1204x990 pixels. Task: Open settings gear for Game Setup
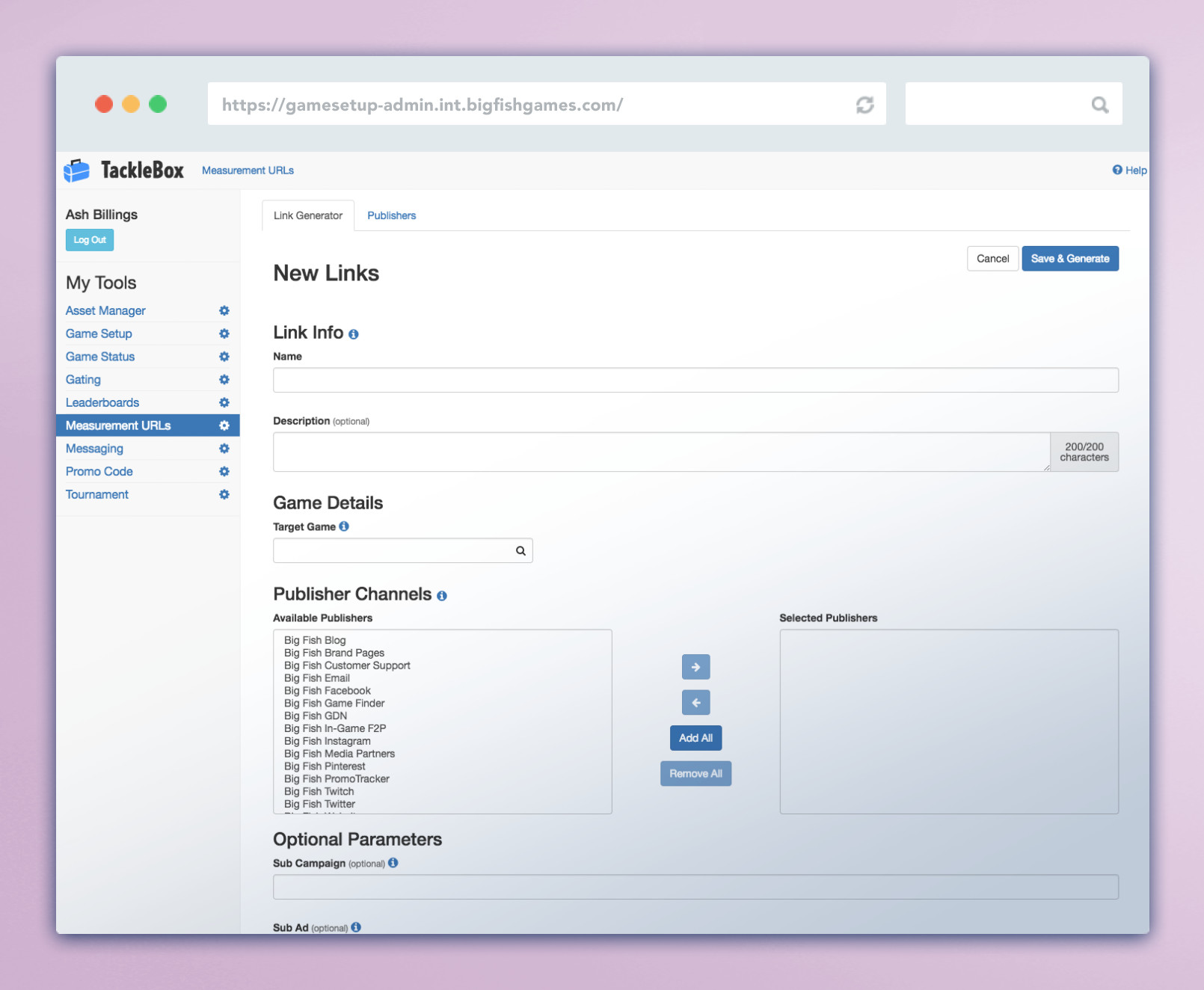coord(224,333)
